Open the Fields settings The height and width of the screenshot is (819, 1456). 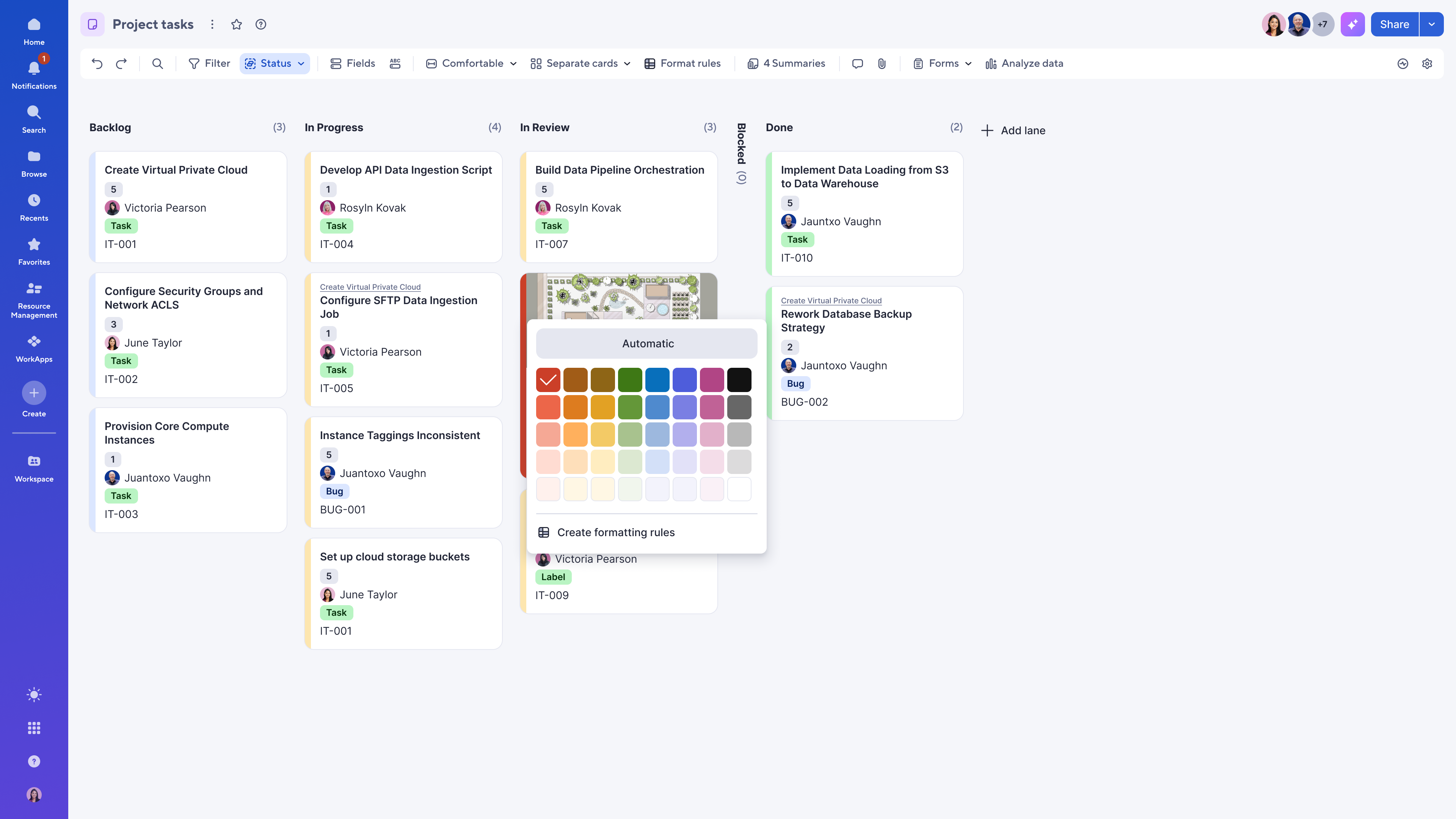tap(353, 63)
